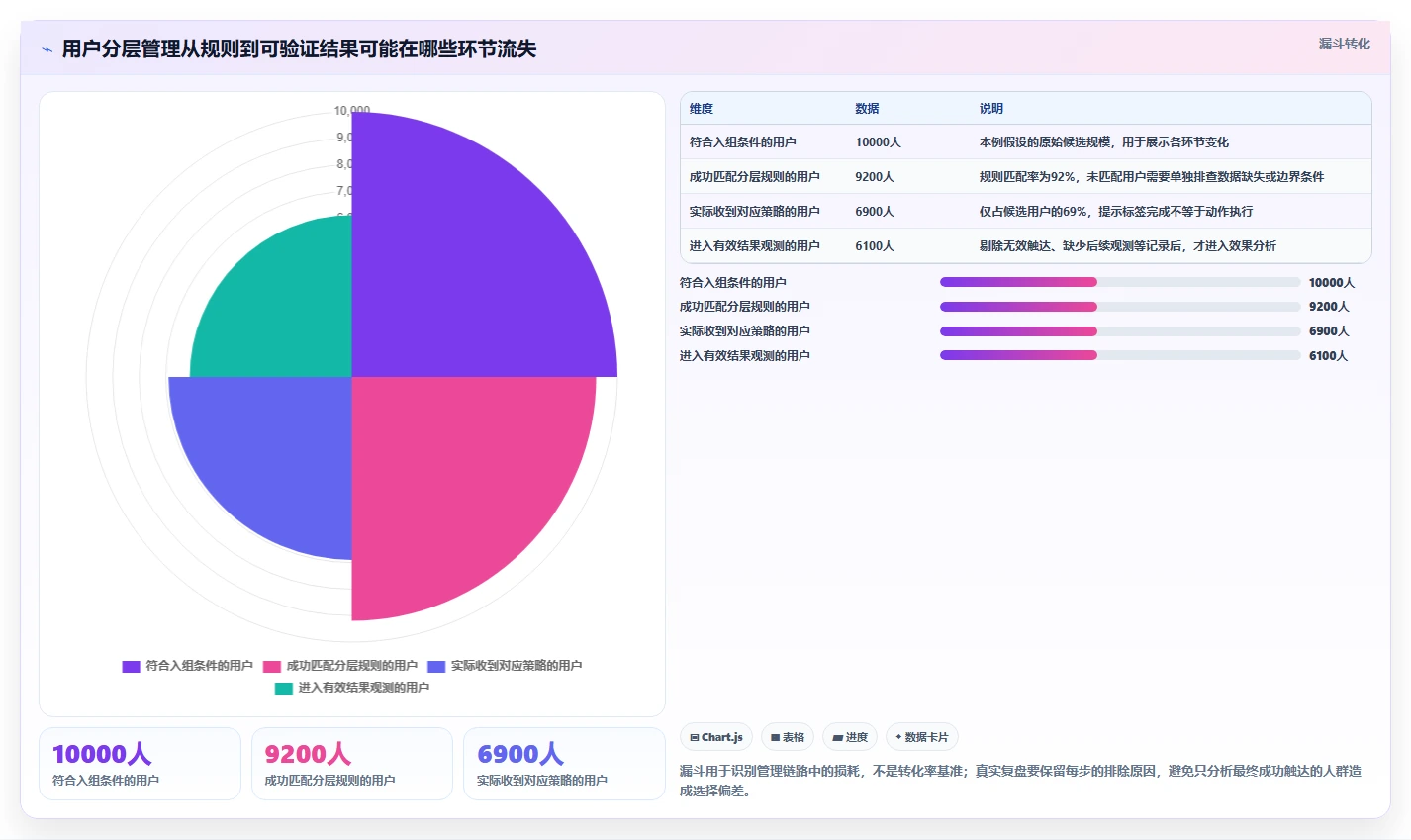1411x840 pixels.
Task: Click description 本例假设的原始候选规模
Action: pos(1104,142)
